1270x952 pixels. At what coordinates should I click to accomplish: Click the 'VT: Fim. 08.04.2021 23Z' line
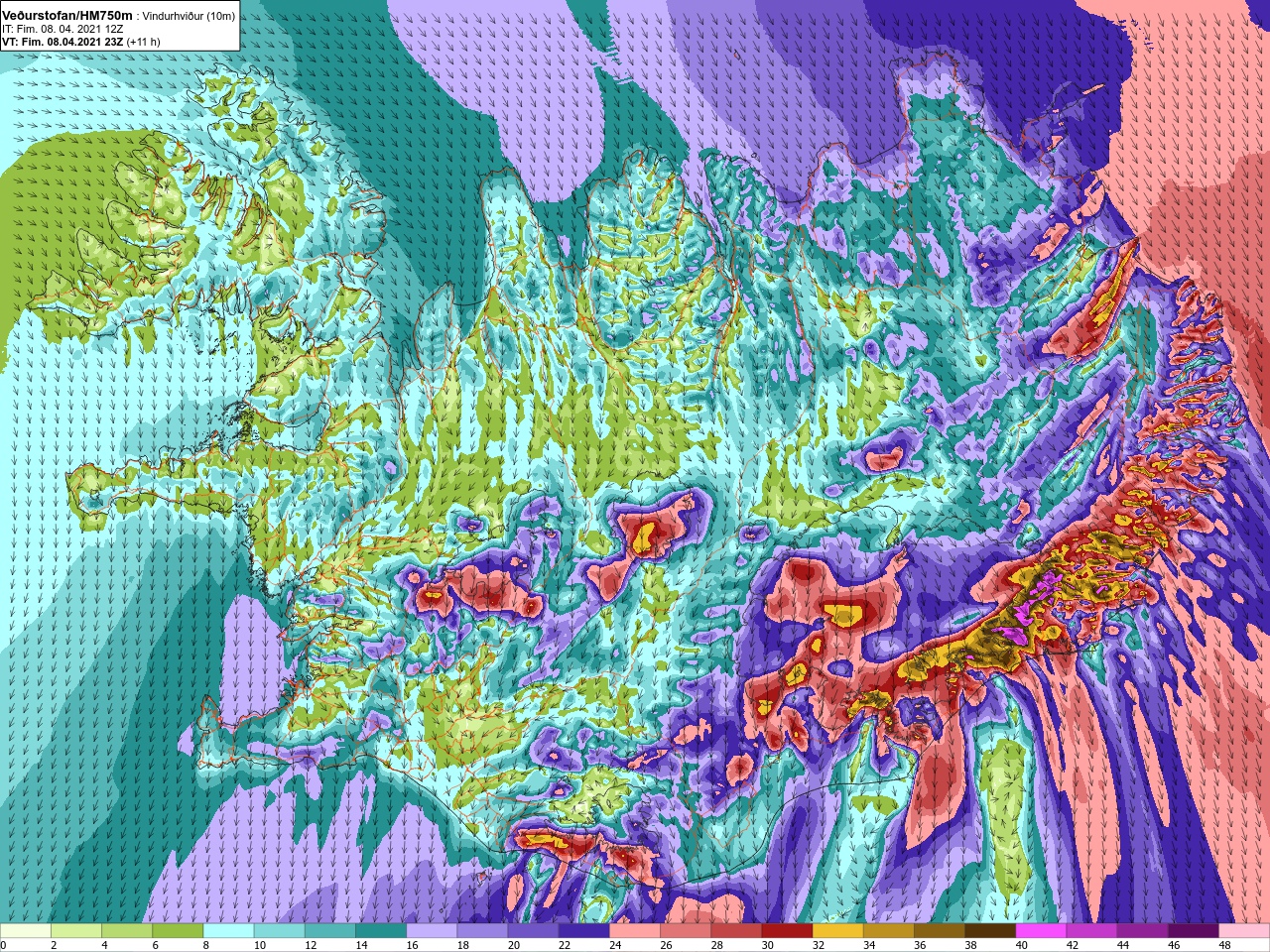click(63, 42)
